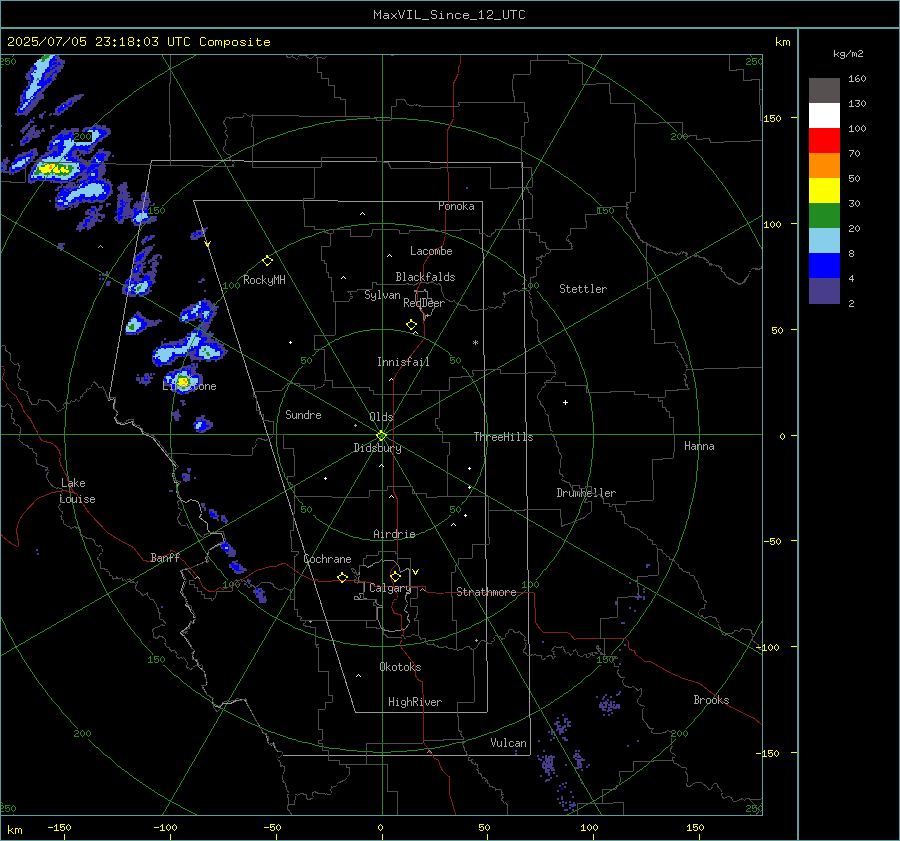Screen dimensions: 900x841
Task: Click the Olds city label
Action: coord(381,417)
